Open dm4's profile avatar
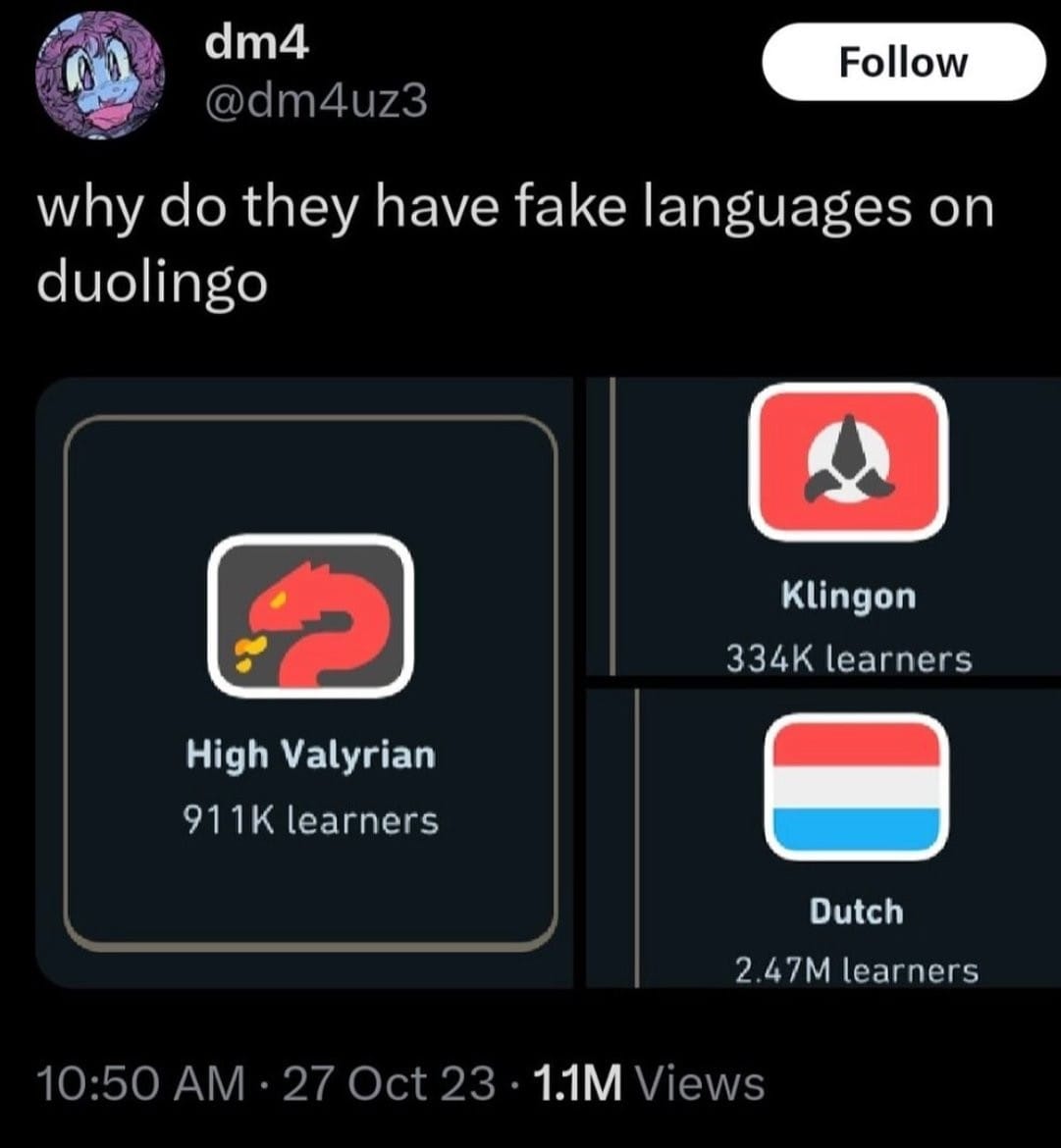This screenshot has width=1061, height=1148. tap(99, 76)
